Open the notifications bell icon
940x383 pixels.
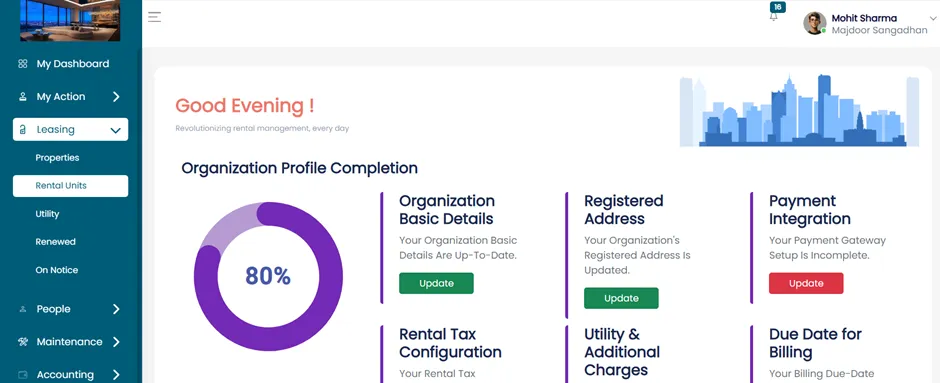click(x=773, y=17)
